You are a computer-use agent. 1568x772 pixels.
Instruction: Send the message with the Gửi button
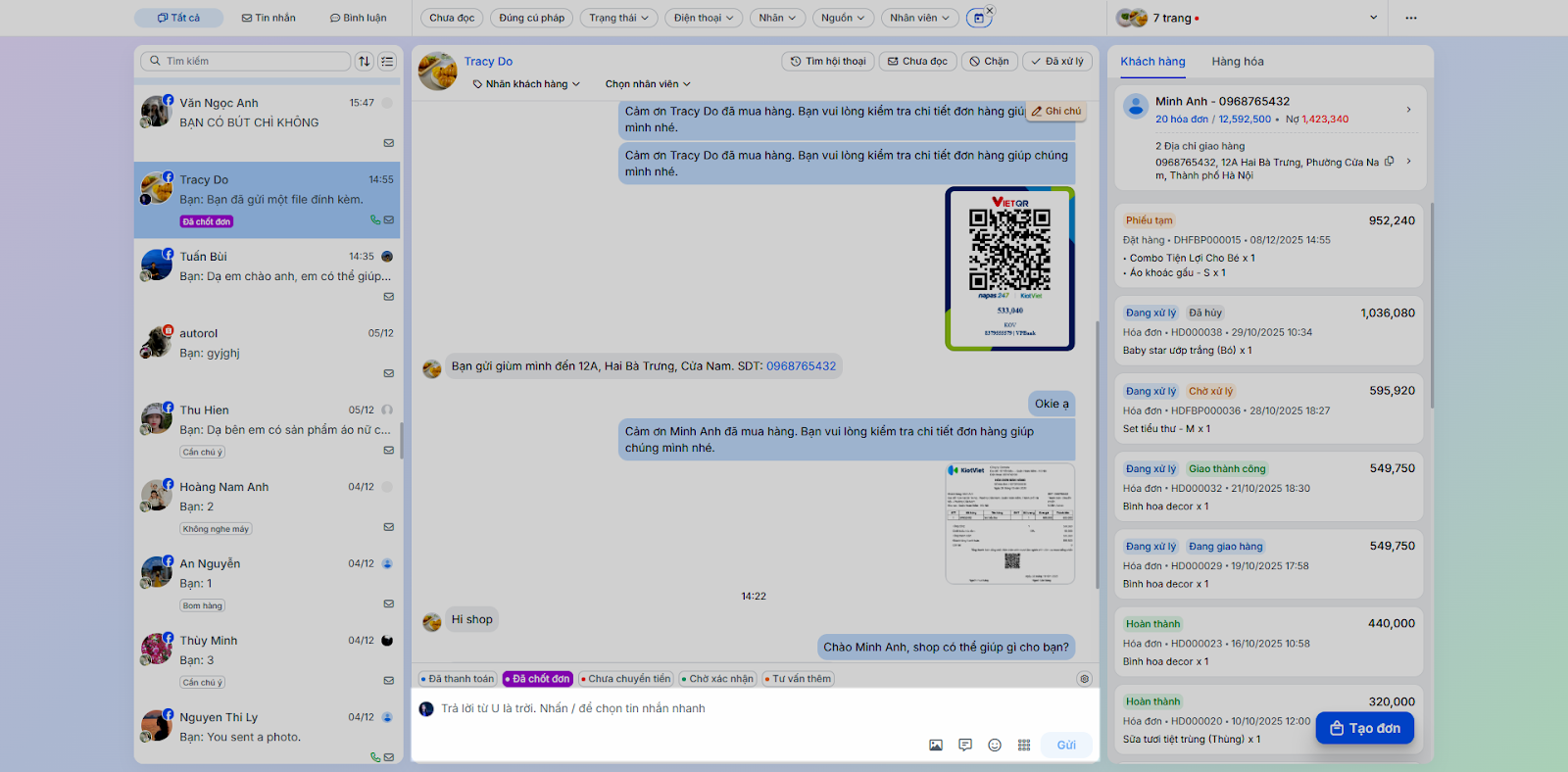click(1066, 746)
